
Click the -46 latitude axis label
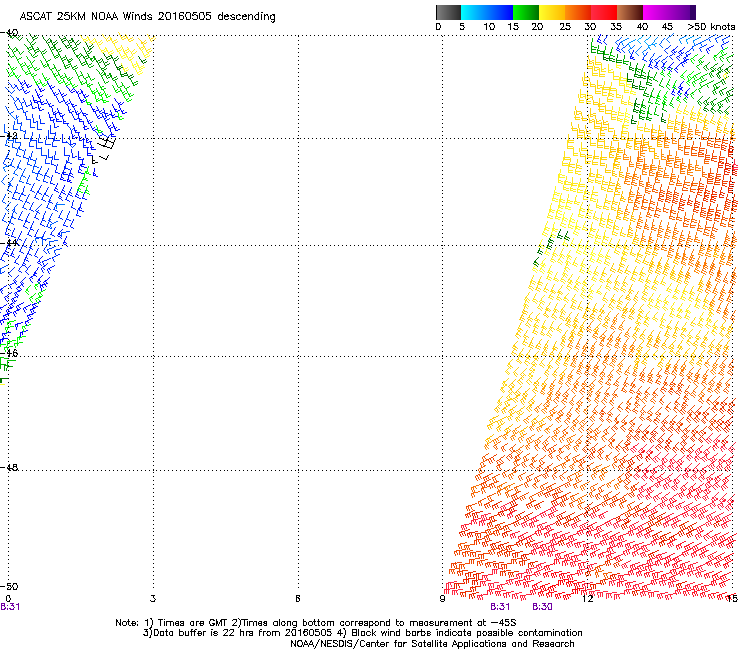point(10,353)
